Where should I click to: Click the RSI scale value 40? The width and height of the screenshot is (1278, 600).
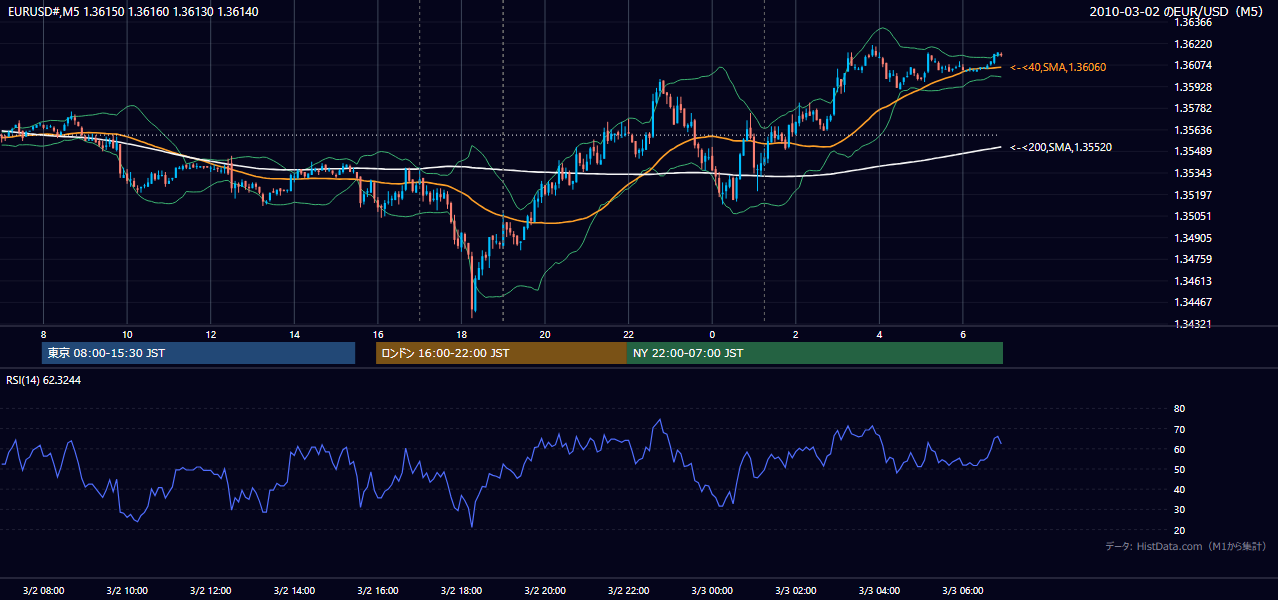tap(1179, 489)
